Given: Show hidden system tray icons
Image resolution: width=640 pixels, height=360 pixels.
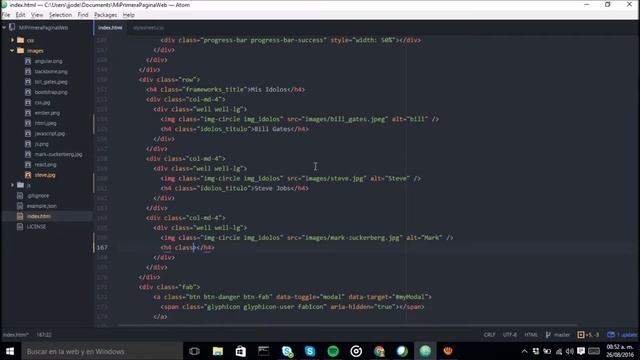Looking at the screenshot, I should 524,351.
